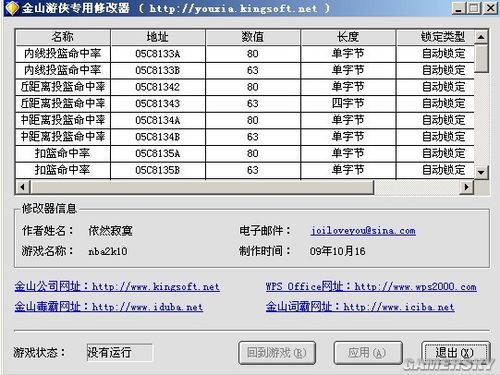This screenshot has width=500, height=375.
Task: Click value 63 in row 05C8133B
Action: [x=253, y=70]
